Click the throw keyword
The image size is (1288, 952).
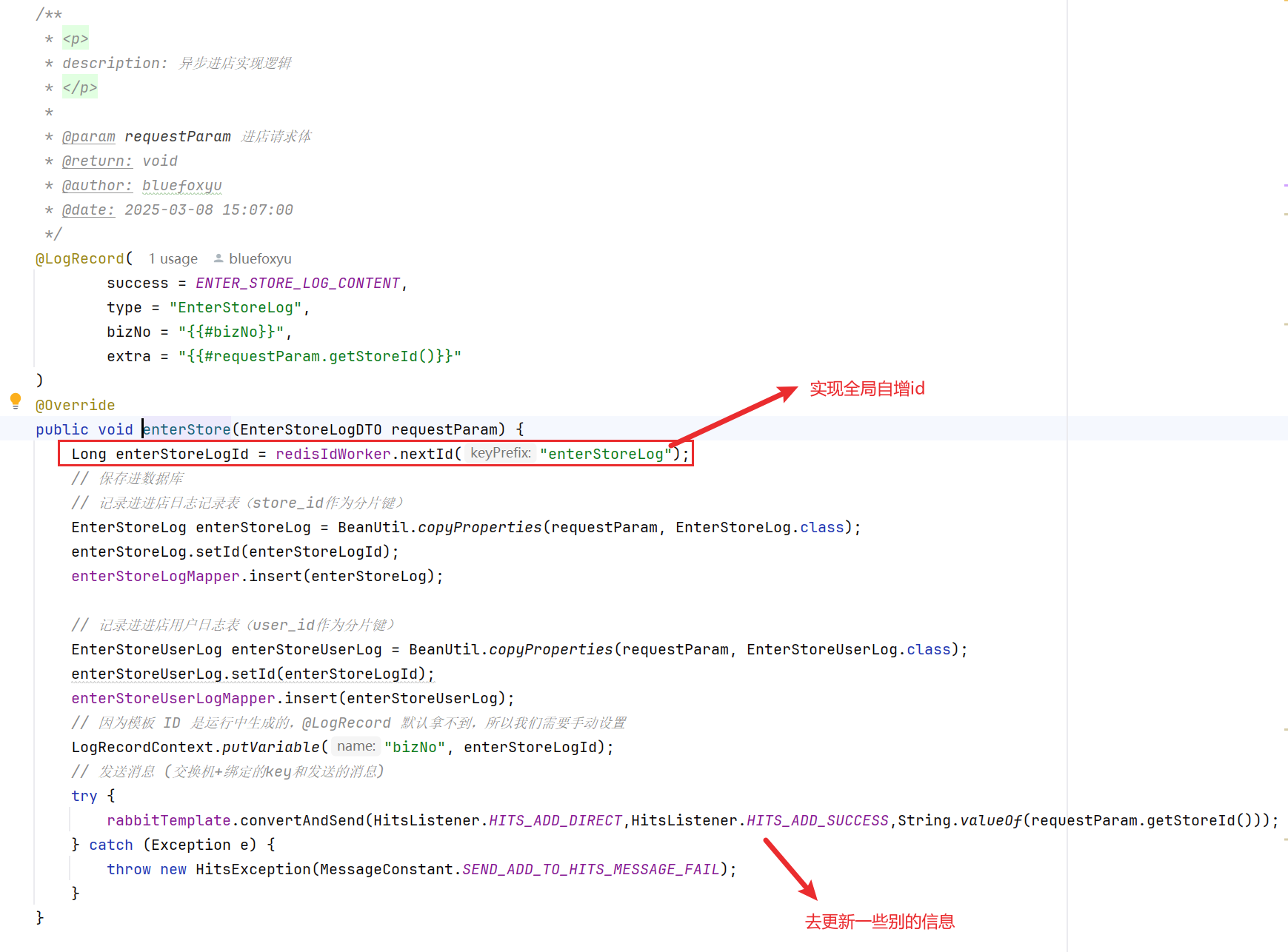point(129,869)
